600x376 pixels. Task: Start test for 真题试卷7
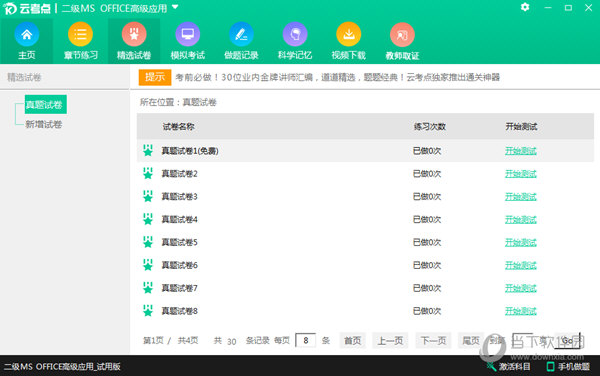point(520,288)
